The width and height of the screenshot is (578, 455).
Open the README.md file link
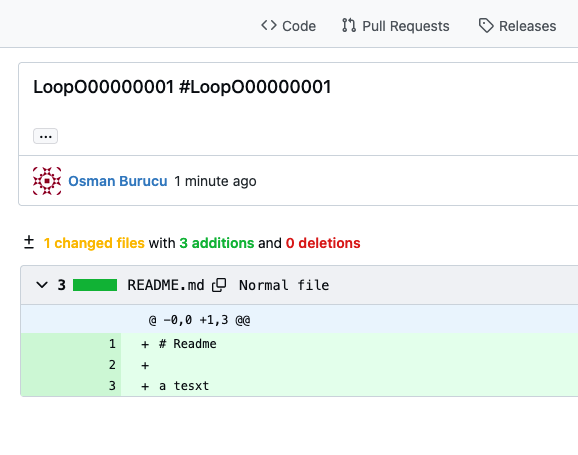[x=166, y=285]
